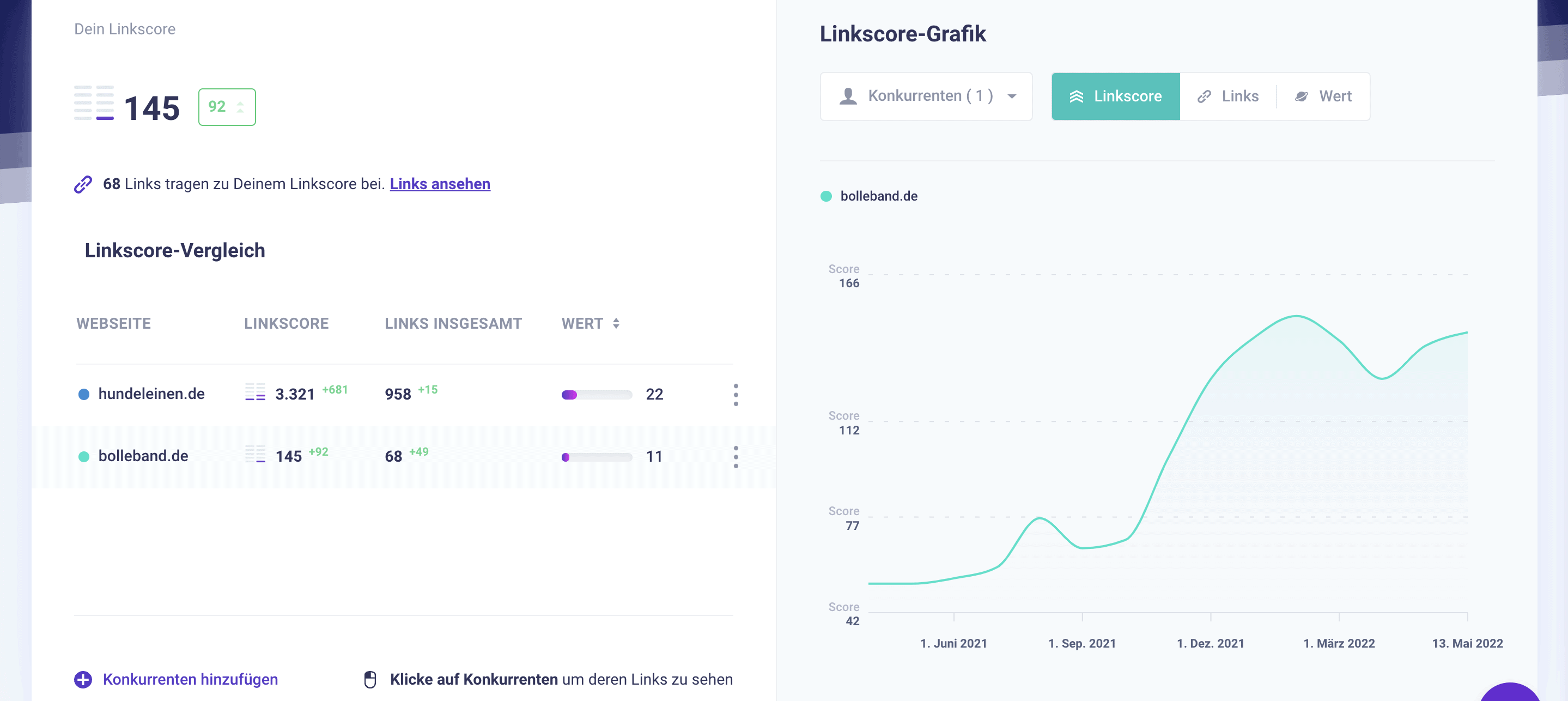Click the linkscore bars icon in bolleband.de row
1568x701 pixels.
coord(255,454)
